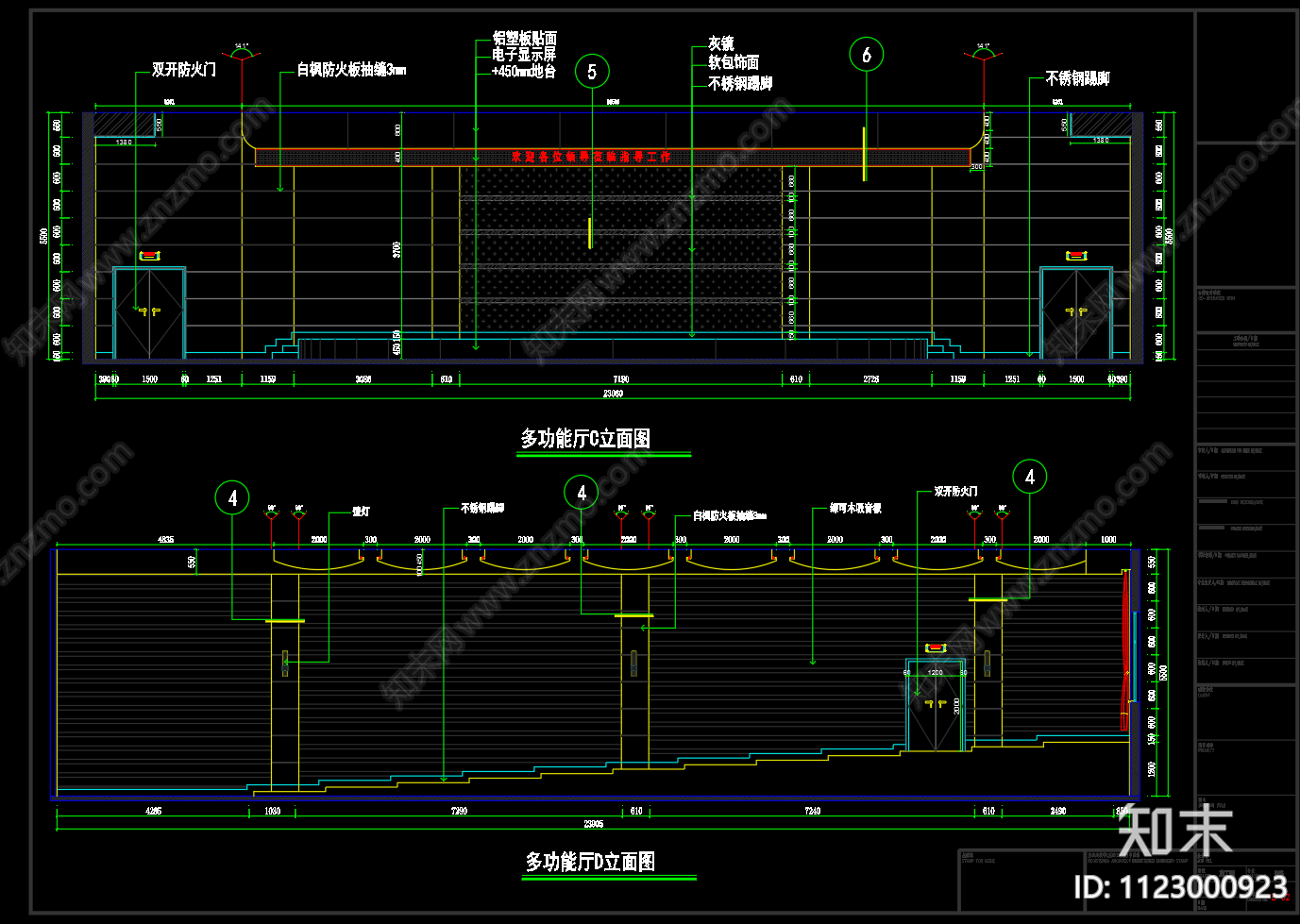Select the vertical 3700 dimension text

coord(397,249)
